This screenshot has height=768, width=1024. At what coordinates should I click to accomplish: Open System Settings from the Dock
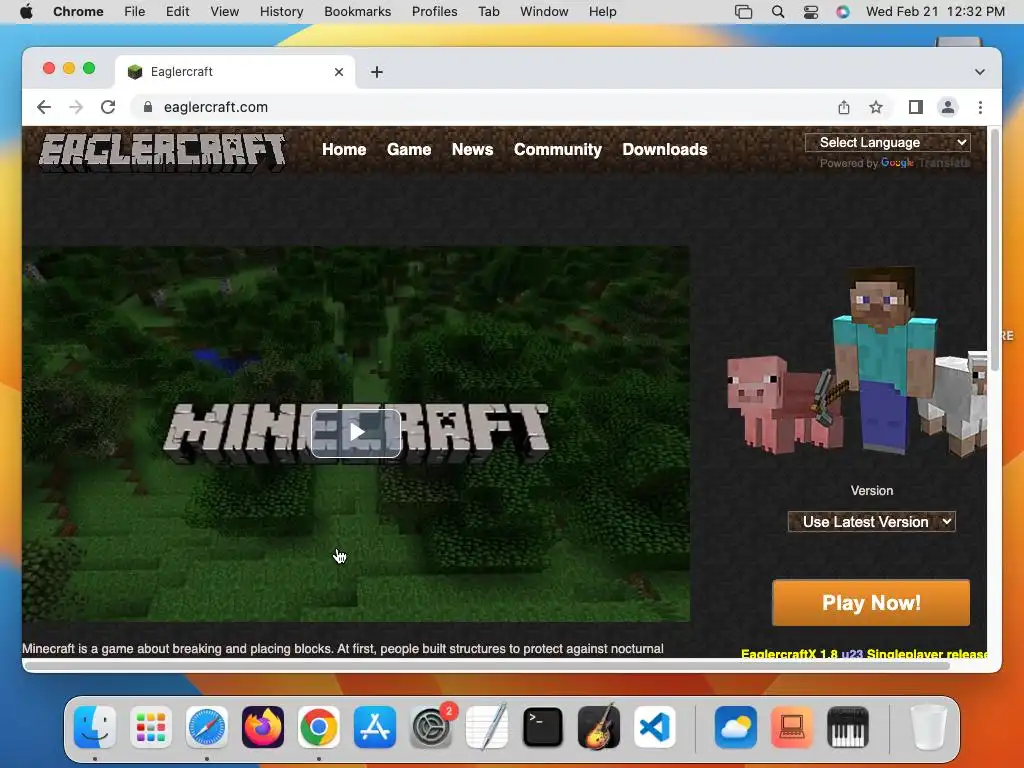tap(431, 727)
